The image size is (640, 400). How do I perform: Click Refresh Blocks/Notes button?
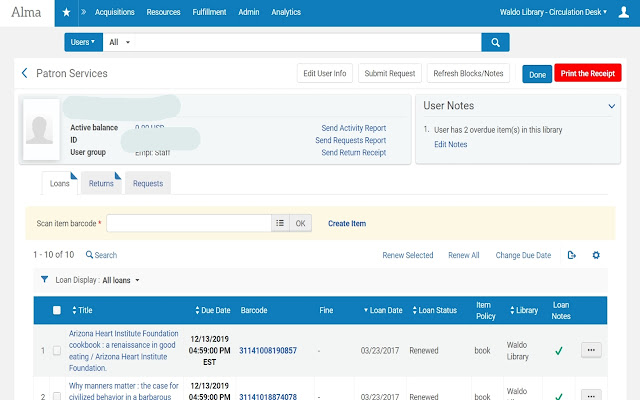click(468, 73)
